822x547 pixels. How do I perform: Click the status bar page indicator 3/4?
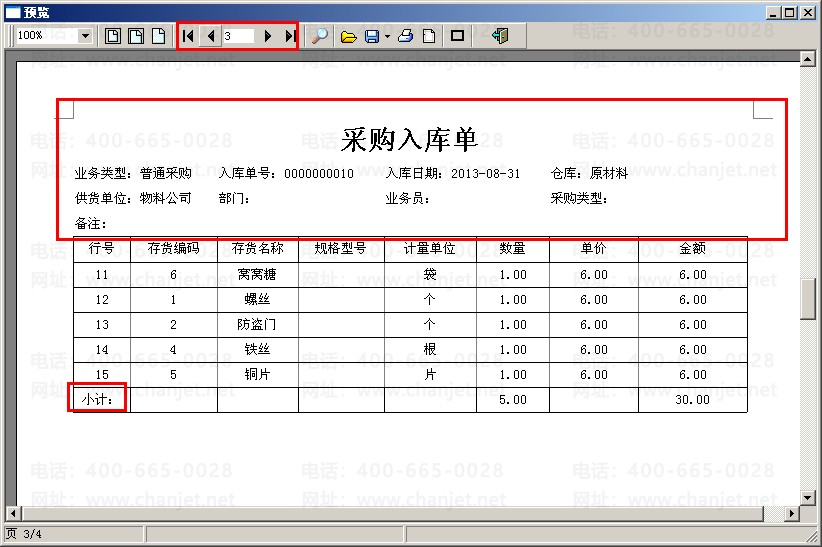point(24,534)
